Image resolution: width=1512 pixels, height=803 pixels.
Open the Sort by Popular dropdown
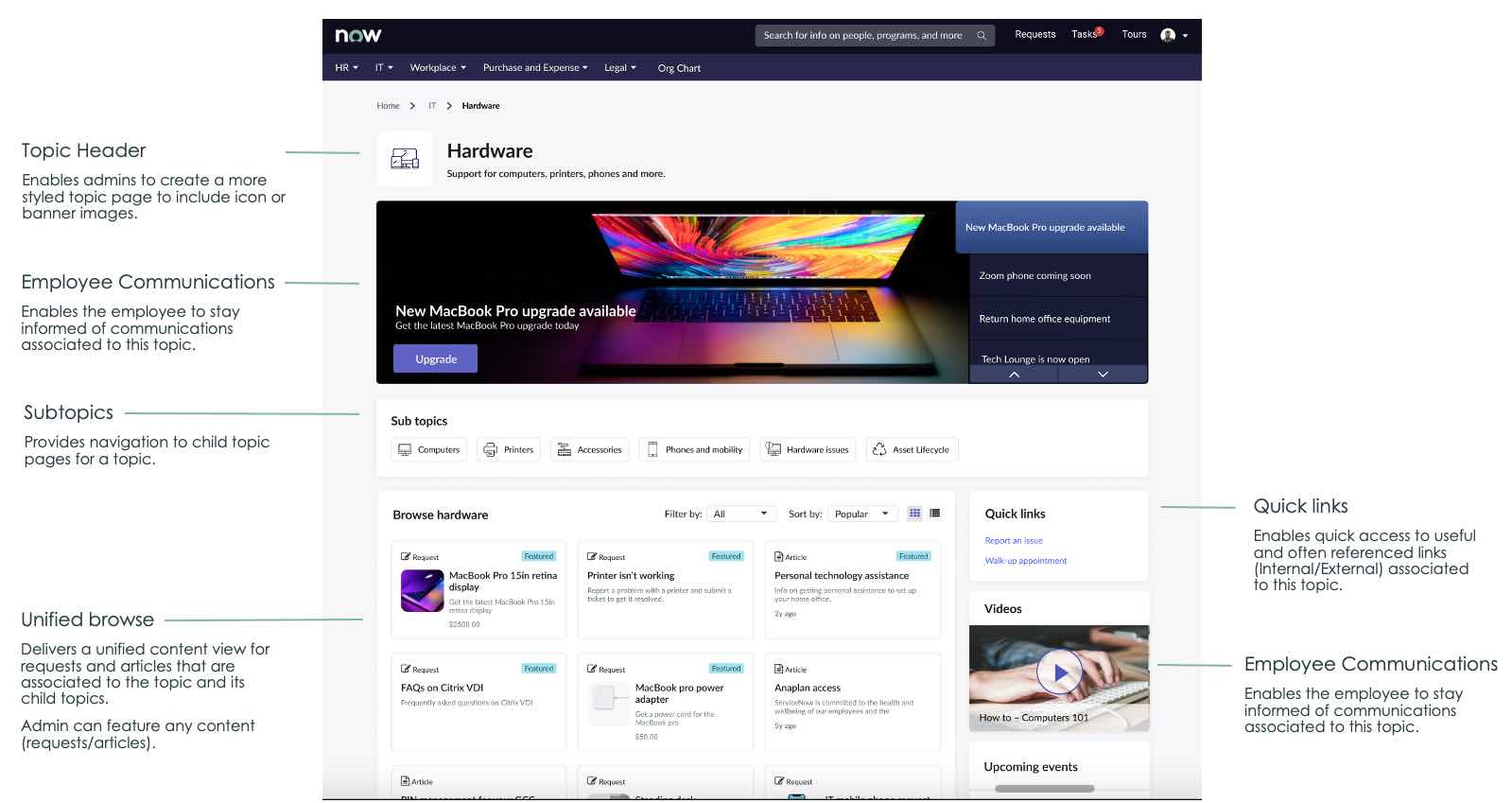[862, 514]
